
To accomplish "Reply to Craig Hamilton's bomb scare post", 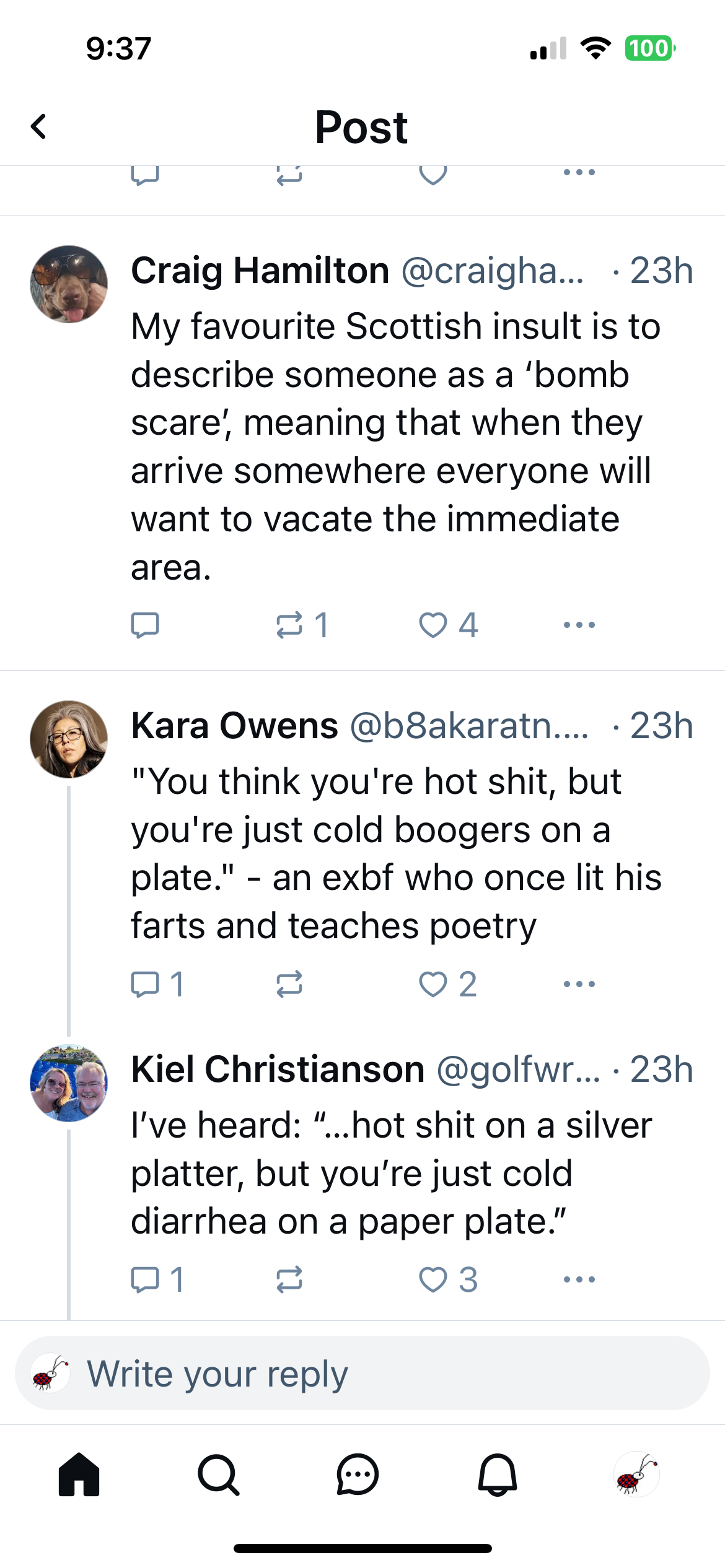I will [x=145, y=625].
